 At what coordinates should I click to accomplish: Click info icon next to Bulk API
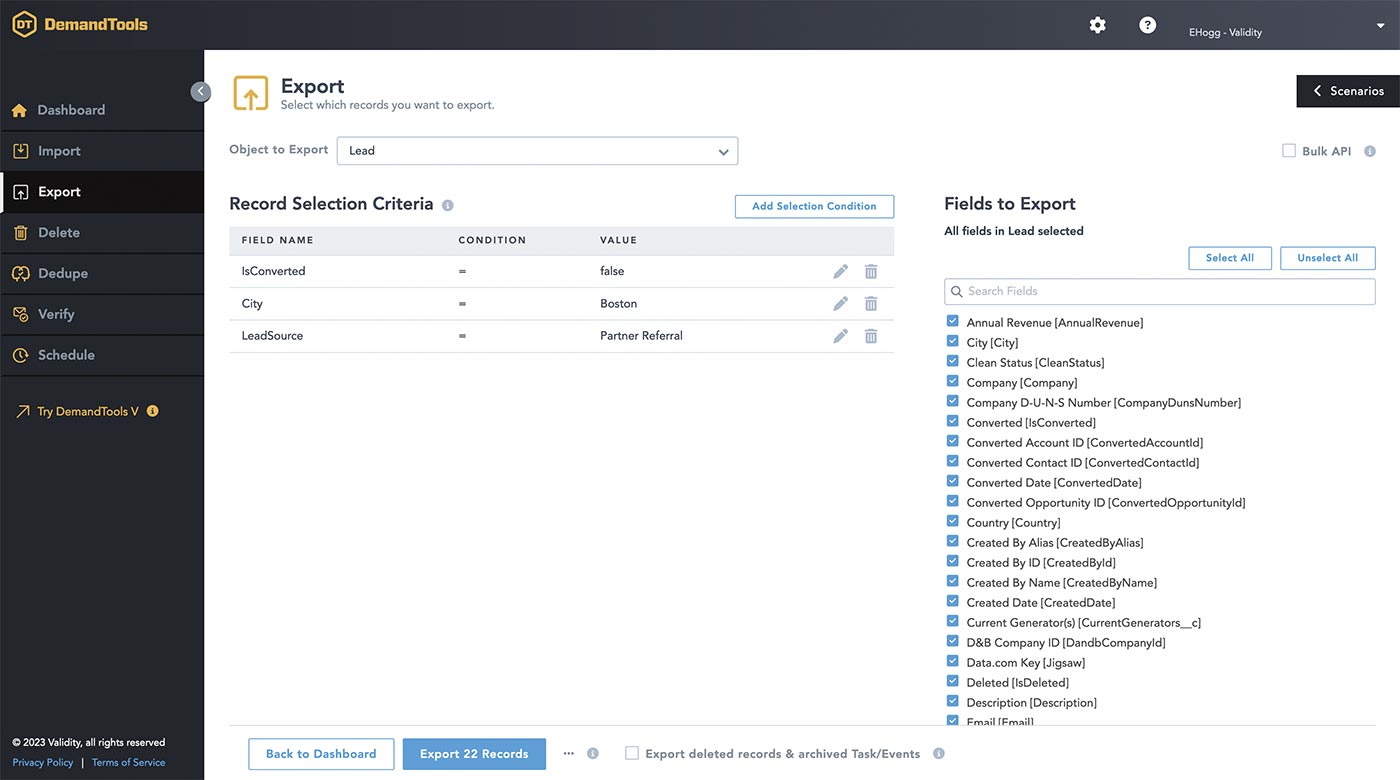[1370, 151]
